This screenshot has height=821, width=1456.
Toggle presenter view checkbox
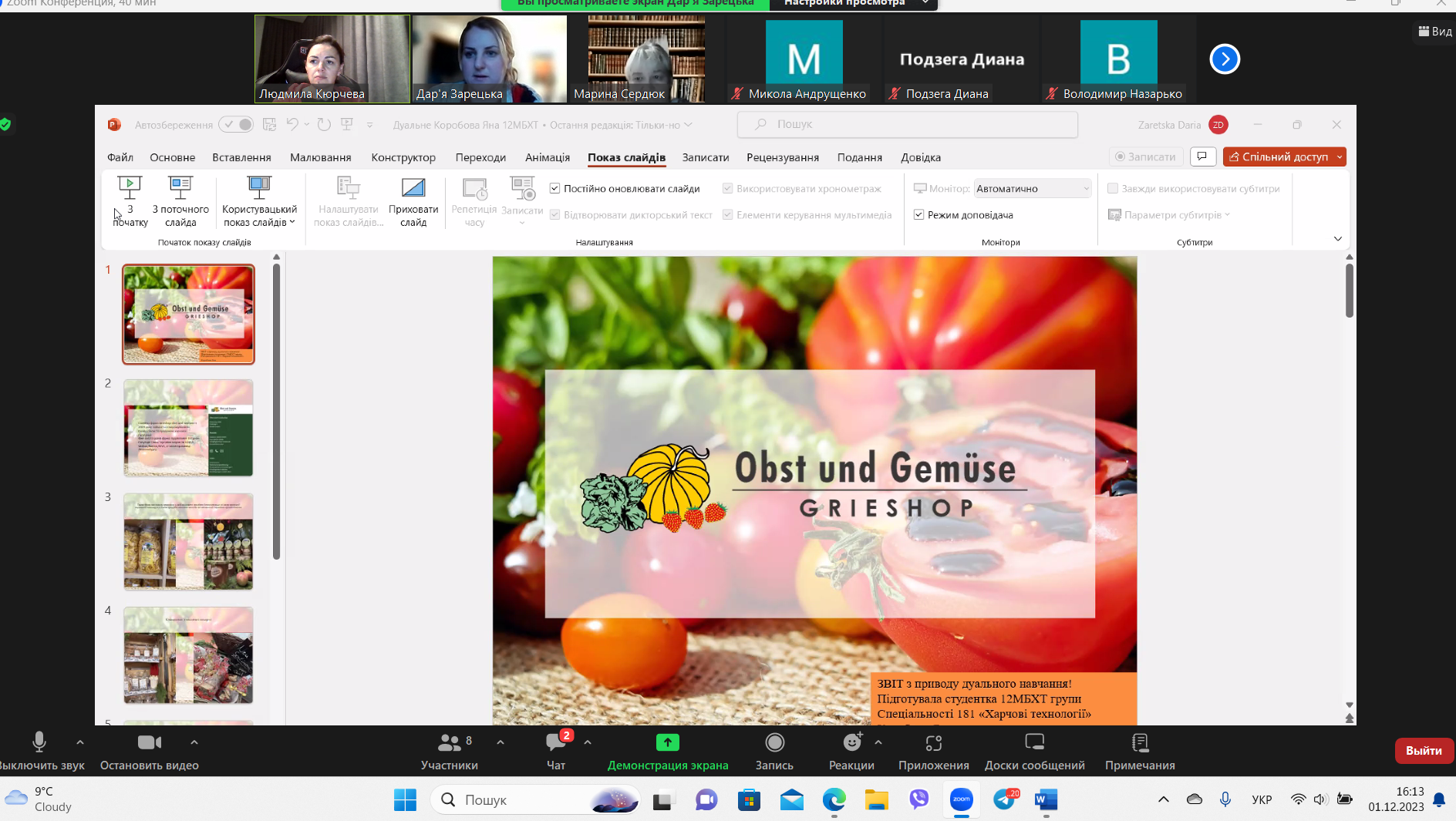918,215
